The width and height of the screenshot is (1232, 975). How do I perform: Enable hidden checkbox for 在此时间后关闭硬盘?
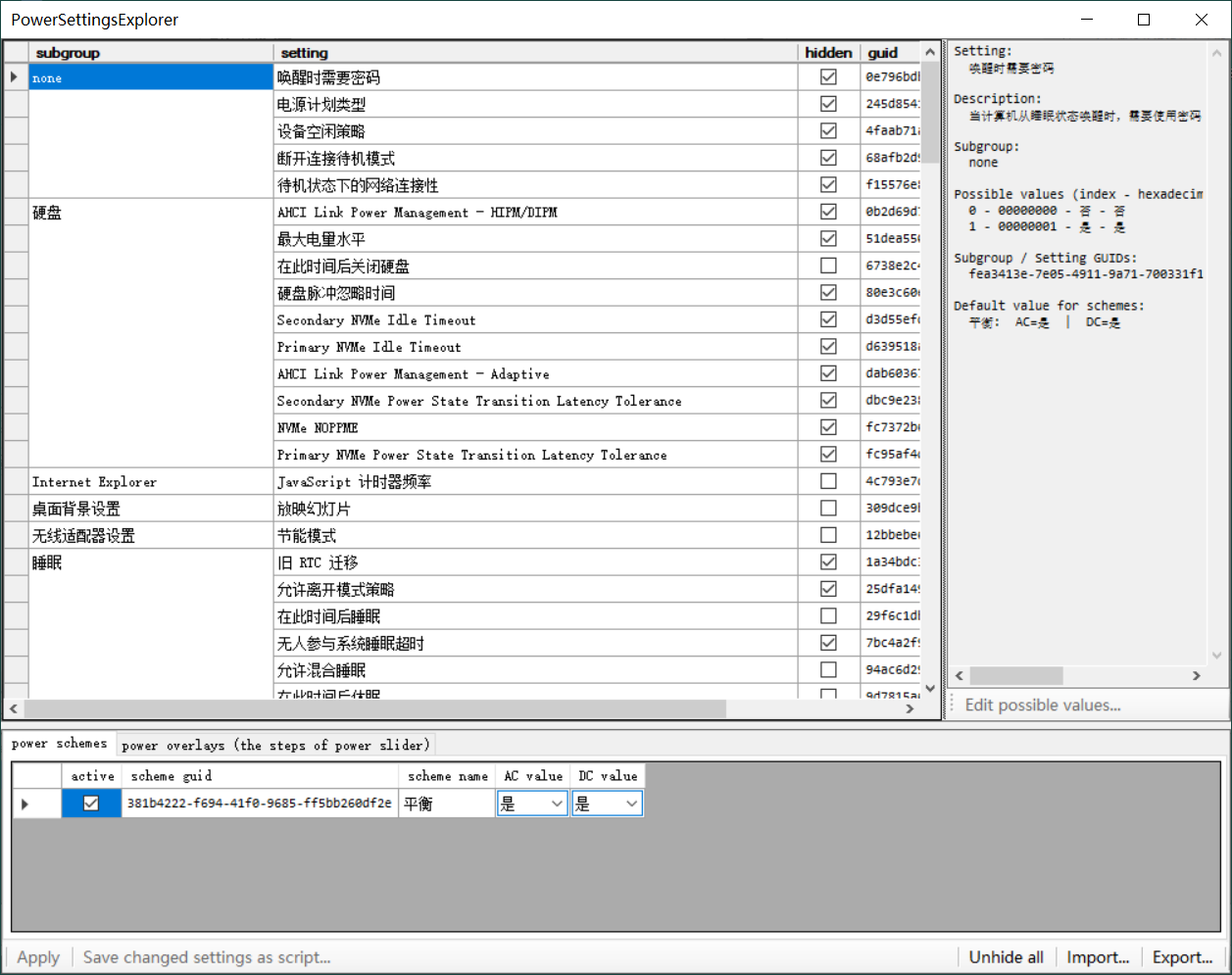pyautogui.click(x=828, y=265)
